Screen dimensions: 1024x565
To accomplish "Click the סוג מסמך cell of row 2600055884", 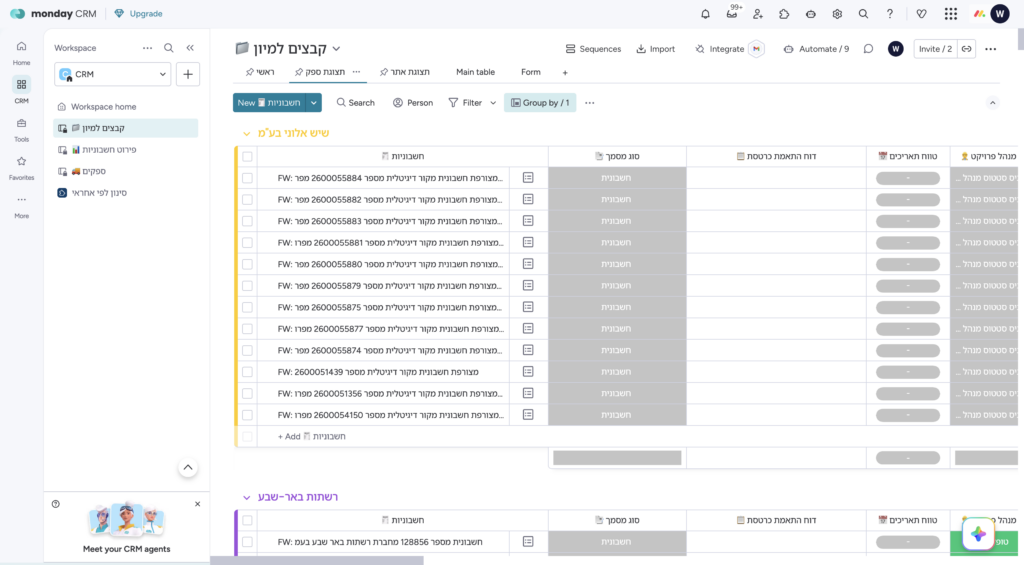I will [617, 178].
